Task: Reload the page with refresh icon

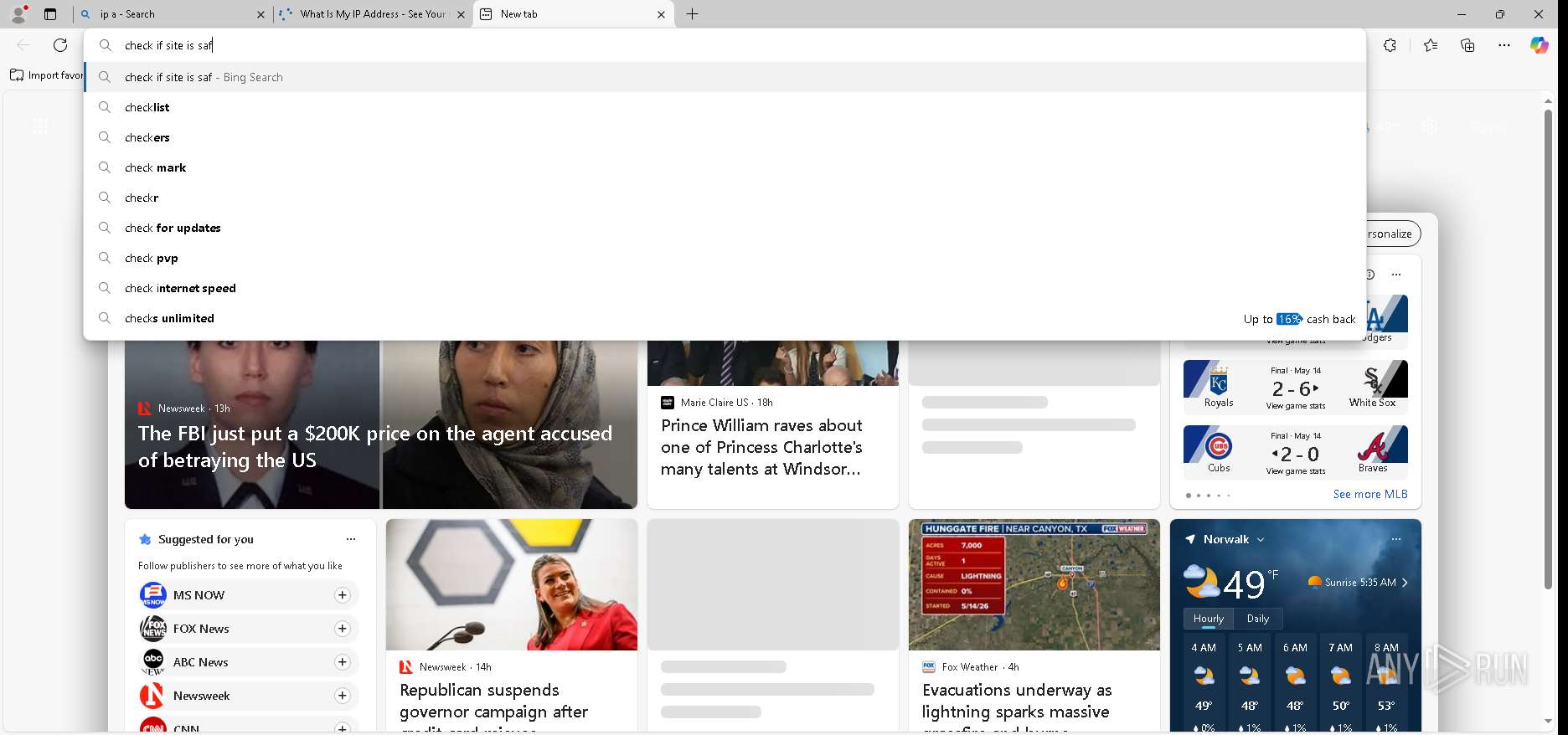Action: [x=60, y=45]
